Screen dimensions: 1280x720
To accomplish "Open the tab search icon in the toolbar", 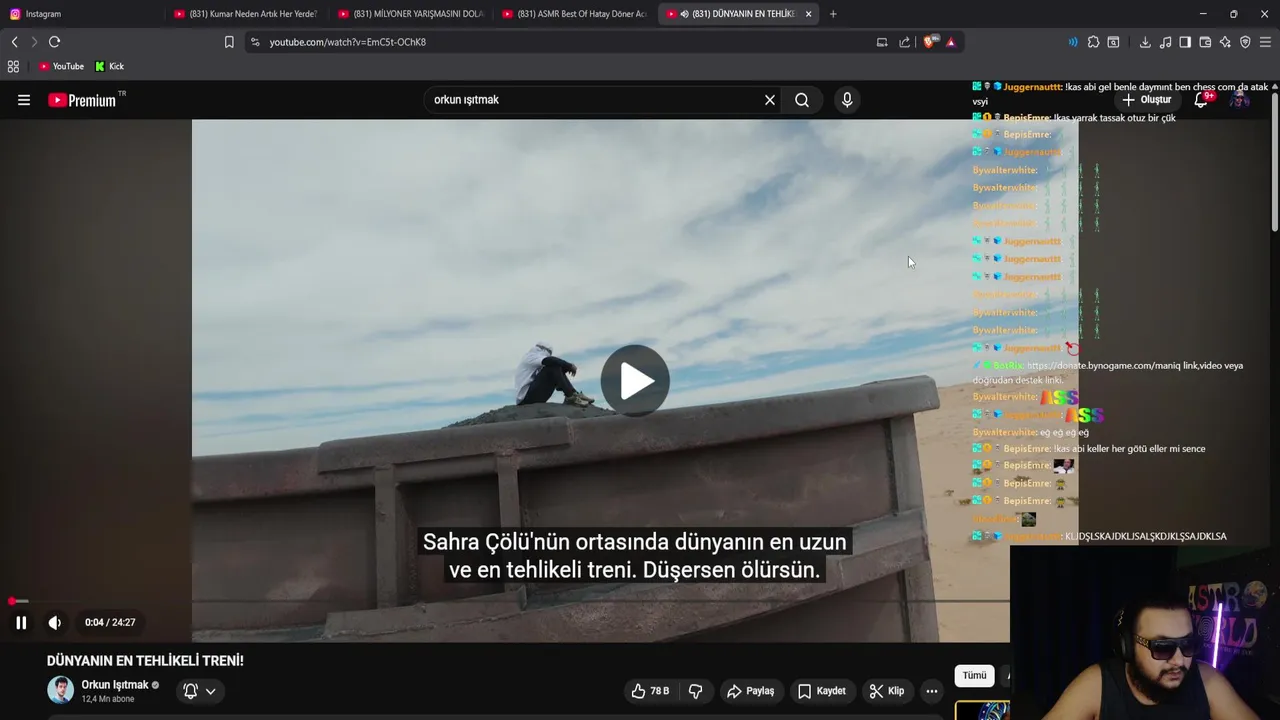I will tap(1113, 42).
